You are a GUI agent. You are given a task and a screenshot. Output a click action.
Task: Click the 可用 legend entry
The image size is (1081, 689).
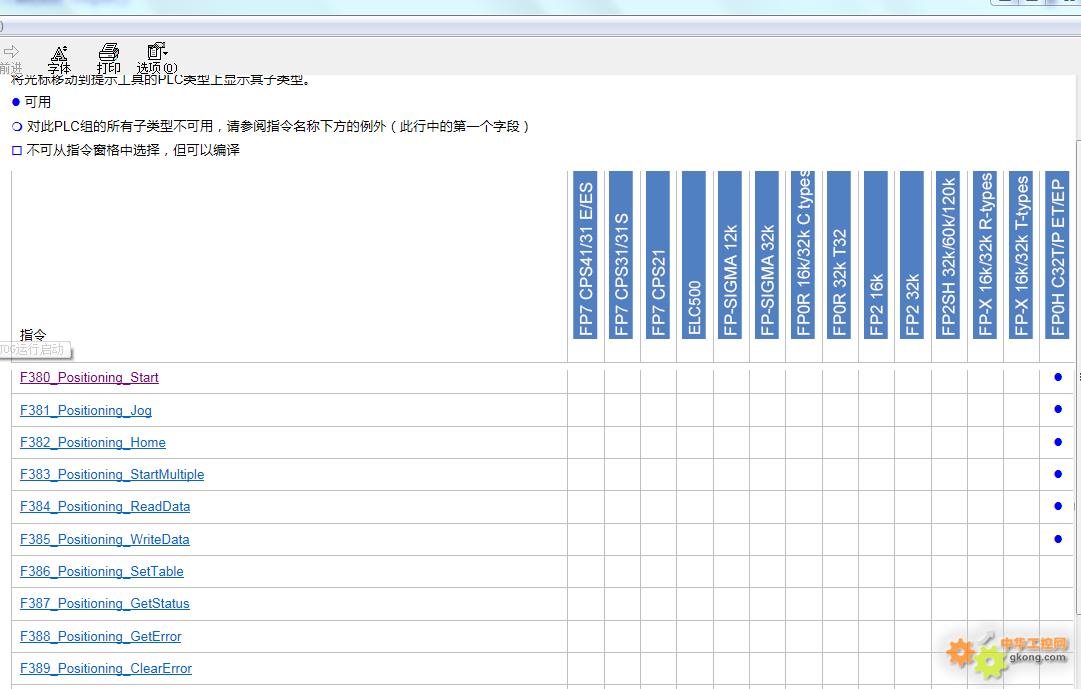click(32, 102)
